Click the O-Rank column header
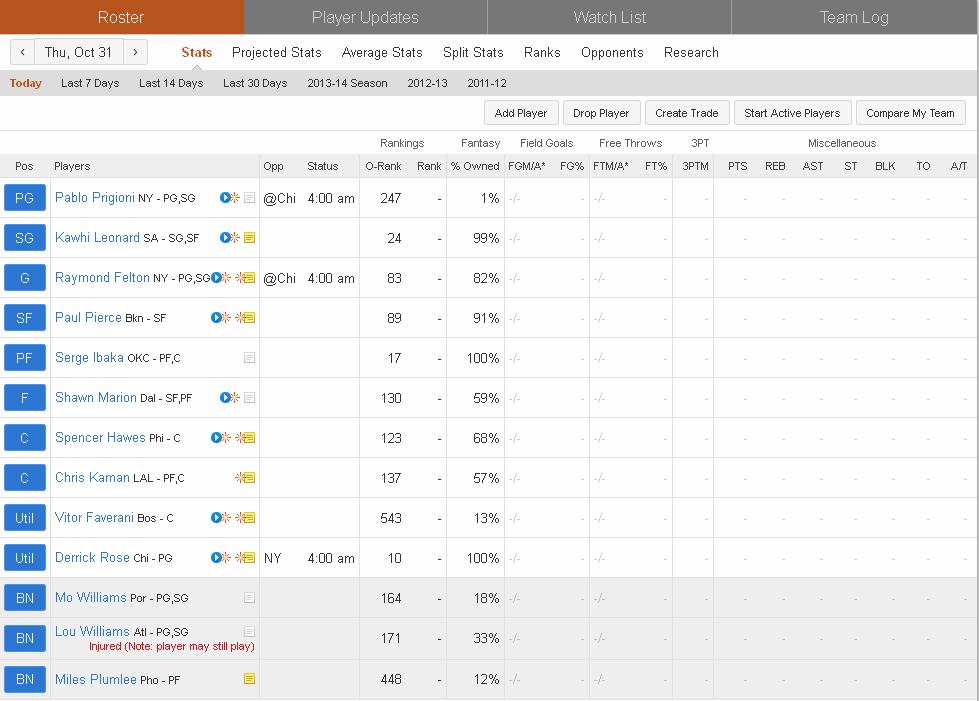Screen dimensions: 979x701 383,166
